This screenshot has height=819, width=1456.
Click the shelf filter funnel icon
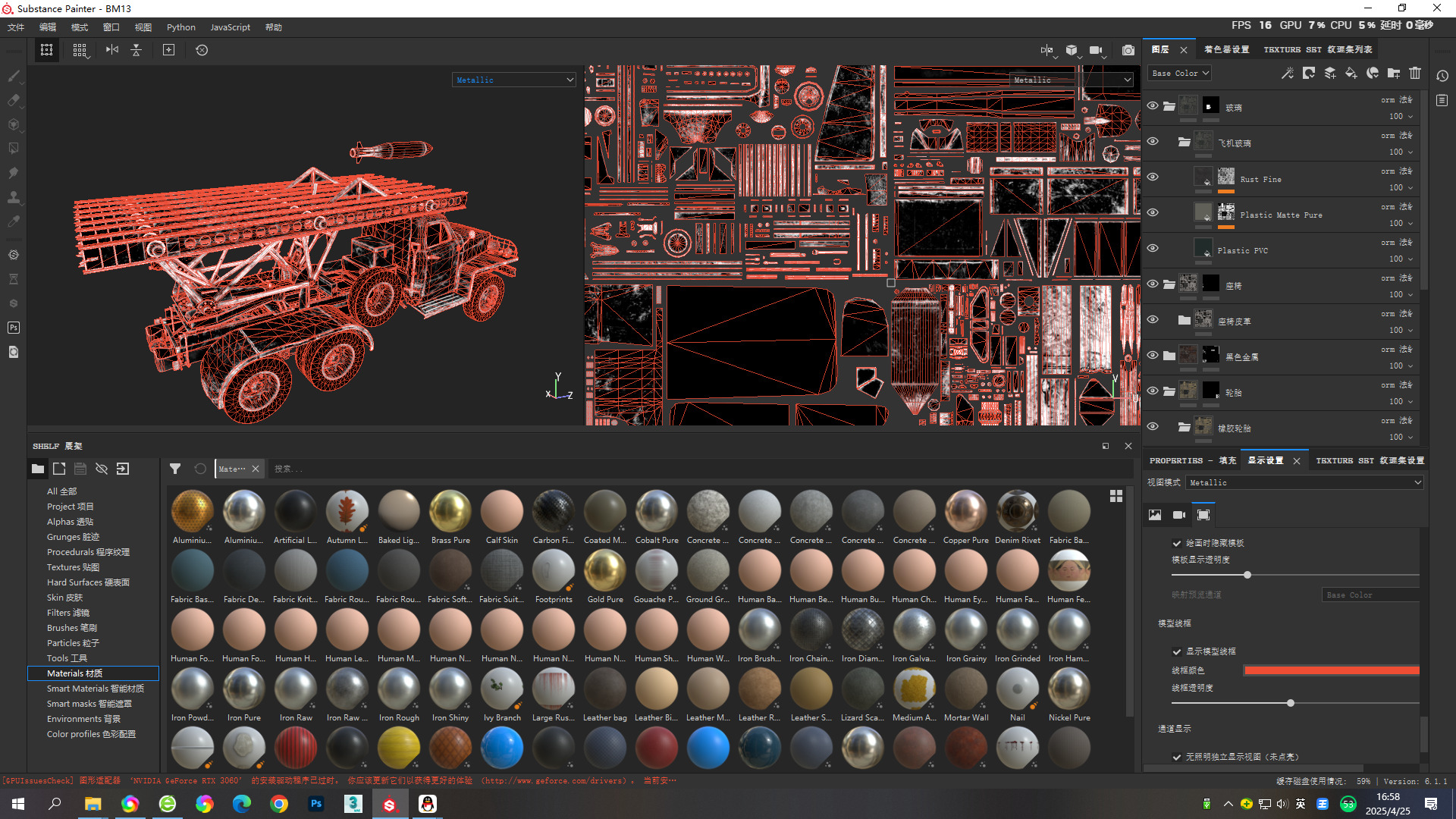pyautogui.click(x=175, y=469)
